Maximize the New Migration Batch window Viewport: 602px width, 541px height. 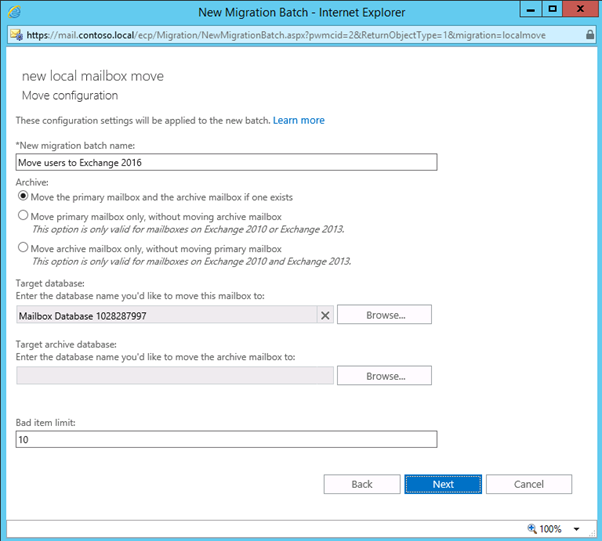coord(552,10)
